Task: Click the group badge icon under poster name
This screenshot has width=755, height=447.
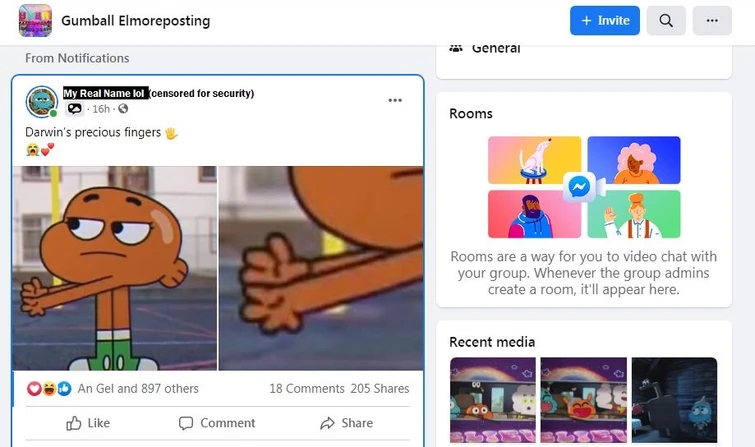Action: pyautogui.click(x=75, y=109)
